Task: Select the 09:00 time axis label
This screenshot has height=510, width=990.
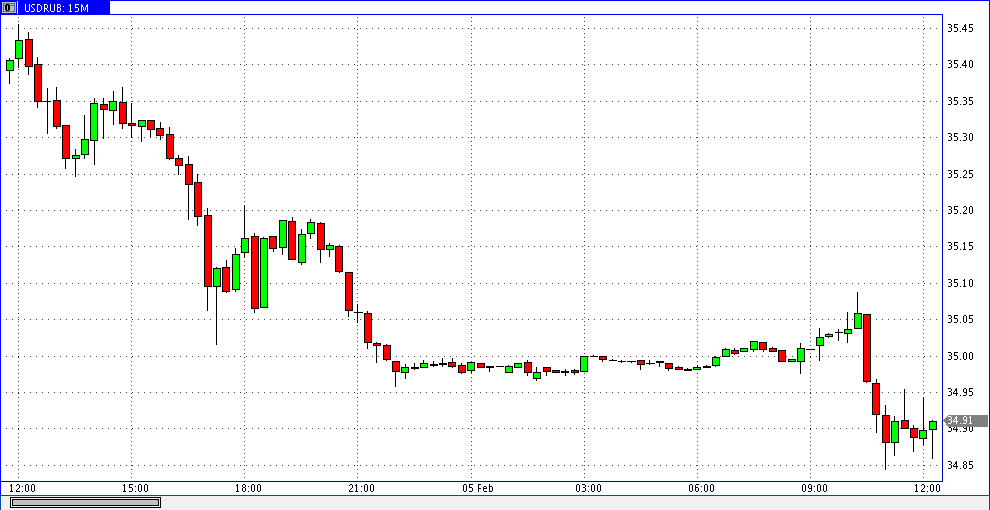Action: tap(814, 488)
